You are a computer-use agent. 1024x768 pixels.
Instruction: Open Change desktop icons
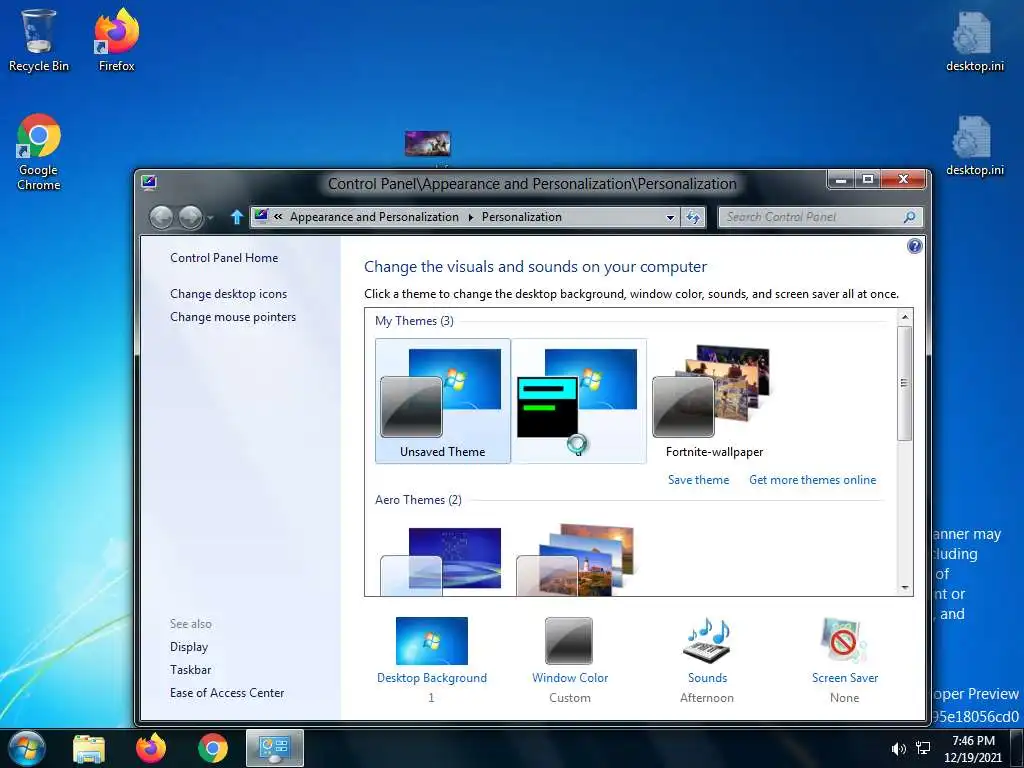(229, 294)
